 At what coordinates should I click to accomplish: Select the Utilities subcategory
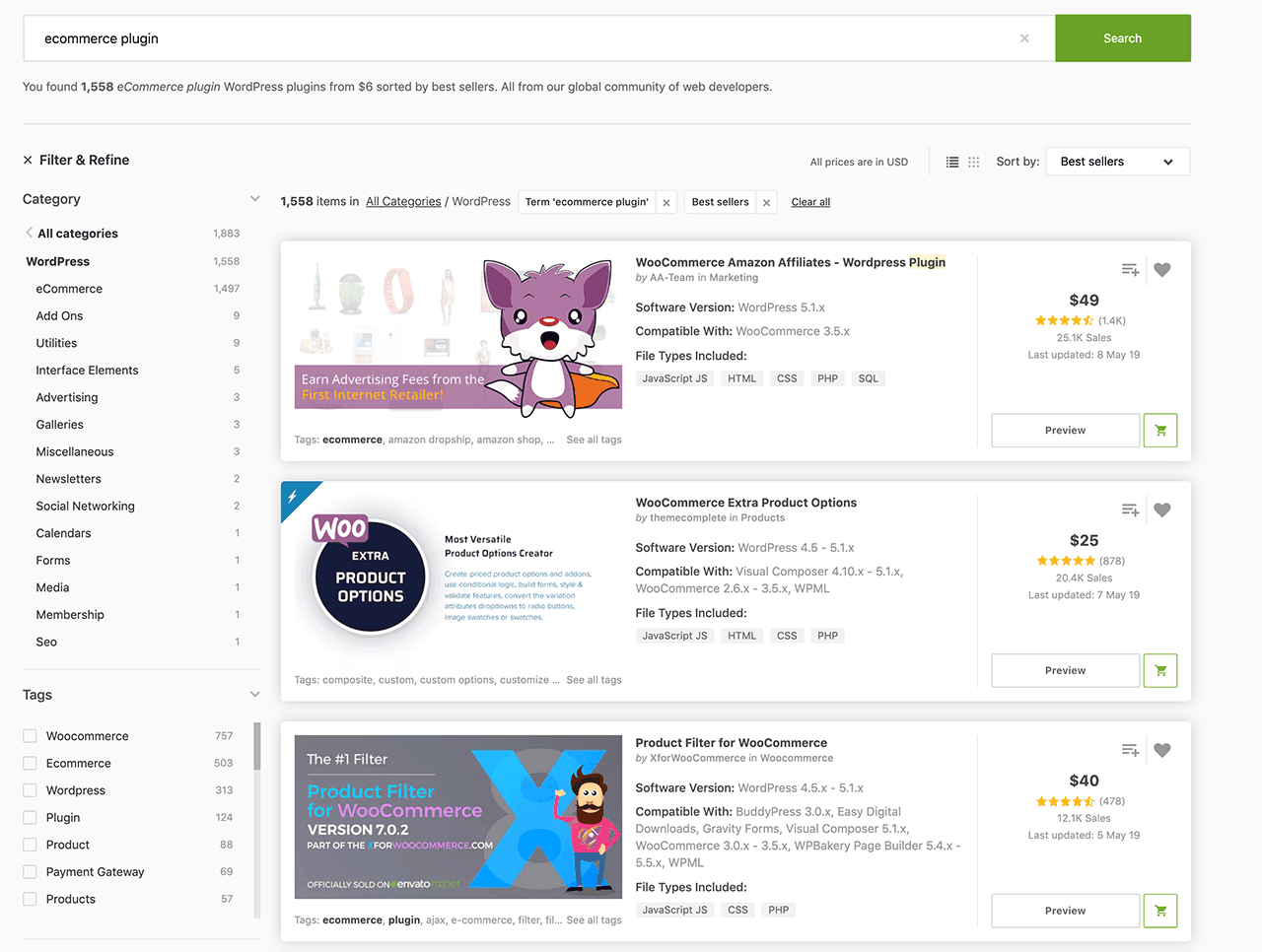56,343
